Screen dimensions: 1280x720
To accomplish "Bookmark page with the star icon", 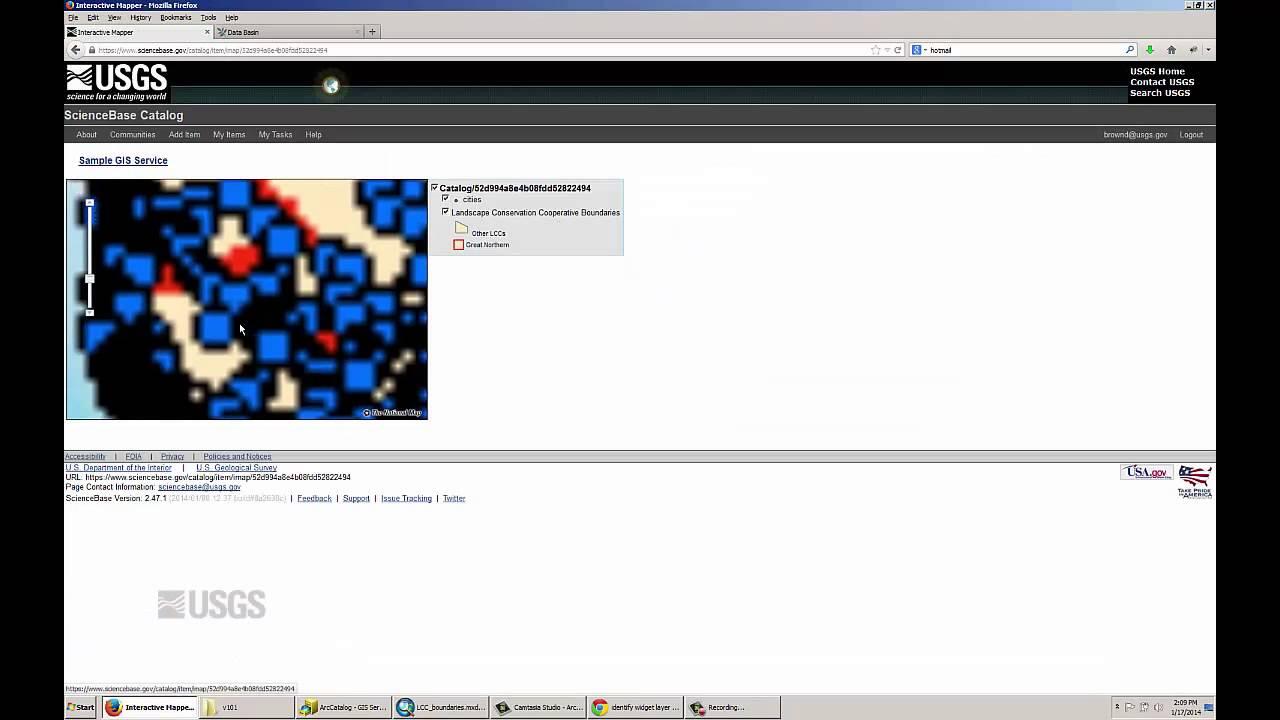I will [x=875, y=50].
